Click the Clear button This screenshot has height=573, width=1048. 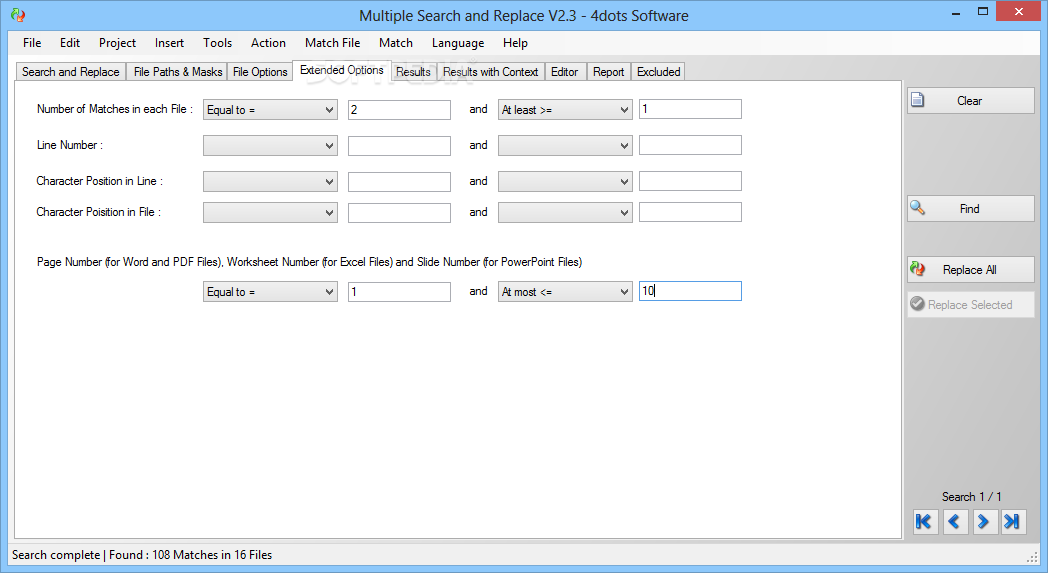pos(970,100)
